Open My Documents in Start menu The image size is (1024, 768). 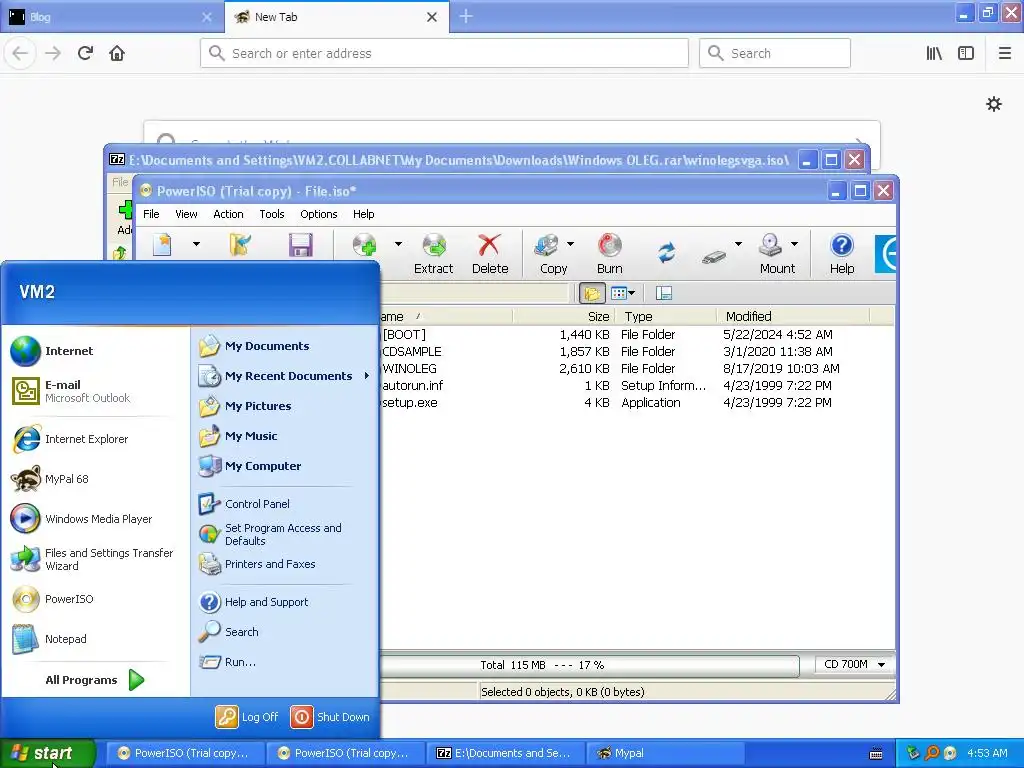(x=285, y=346)
